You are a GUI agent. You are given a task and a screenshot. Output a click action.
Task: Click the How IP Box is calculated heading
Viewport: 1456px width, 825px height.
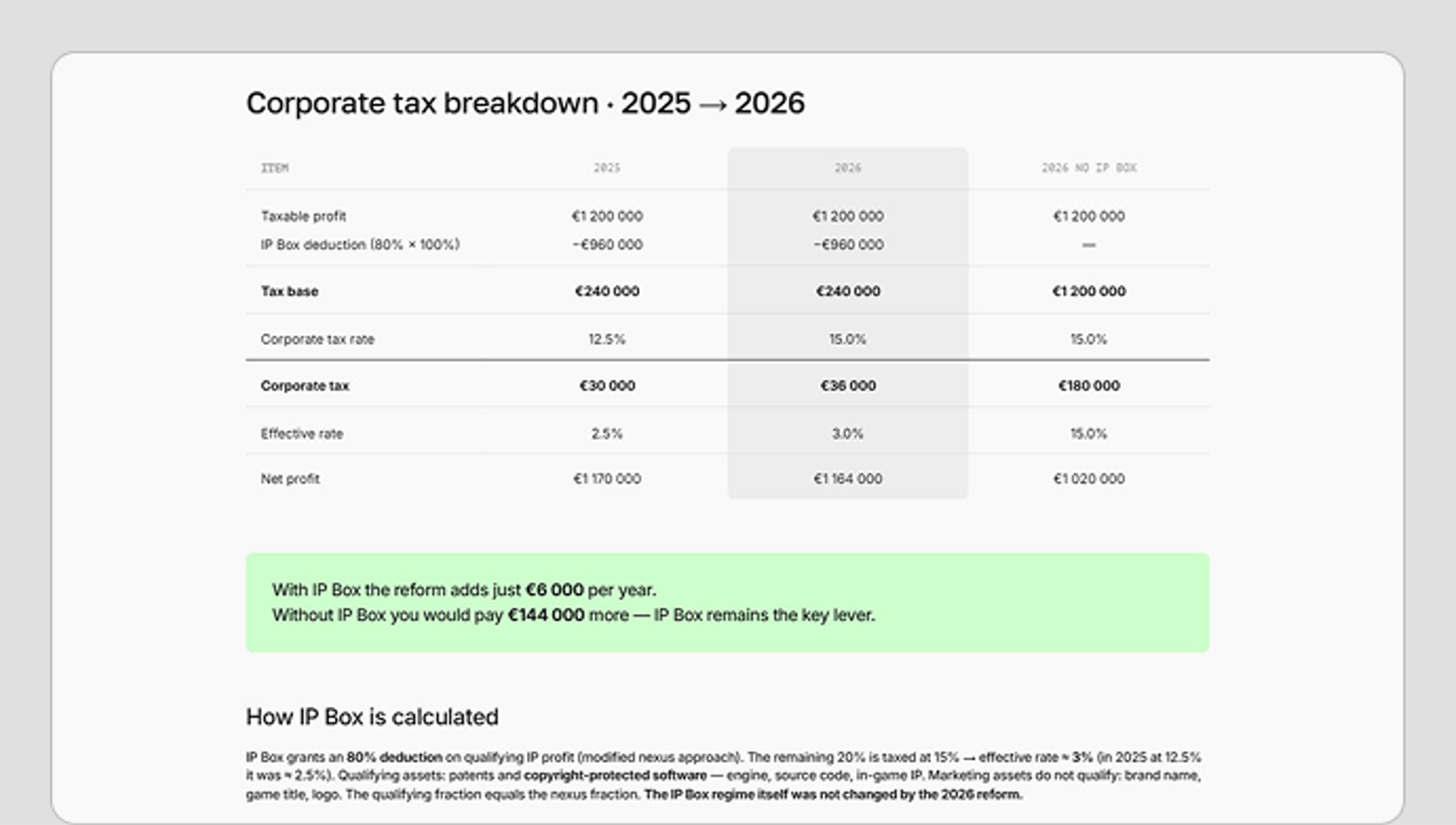(371, 717)
